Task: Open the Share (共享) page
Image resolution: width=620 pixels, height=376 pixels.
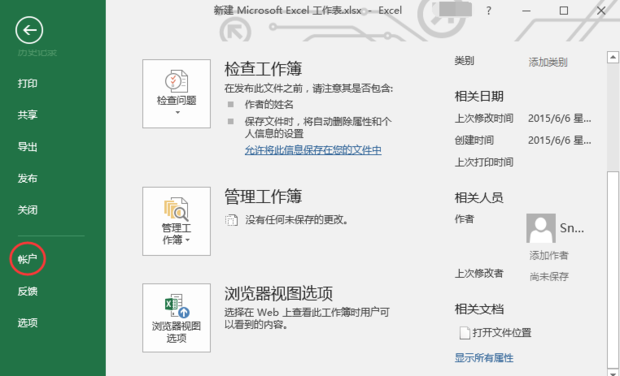Action: click(28, 115)
